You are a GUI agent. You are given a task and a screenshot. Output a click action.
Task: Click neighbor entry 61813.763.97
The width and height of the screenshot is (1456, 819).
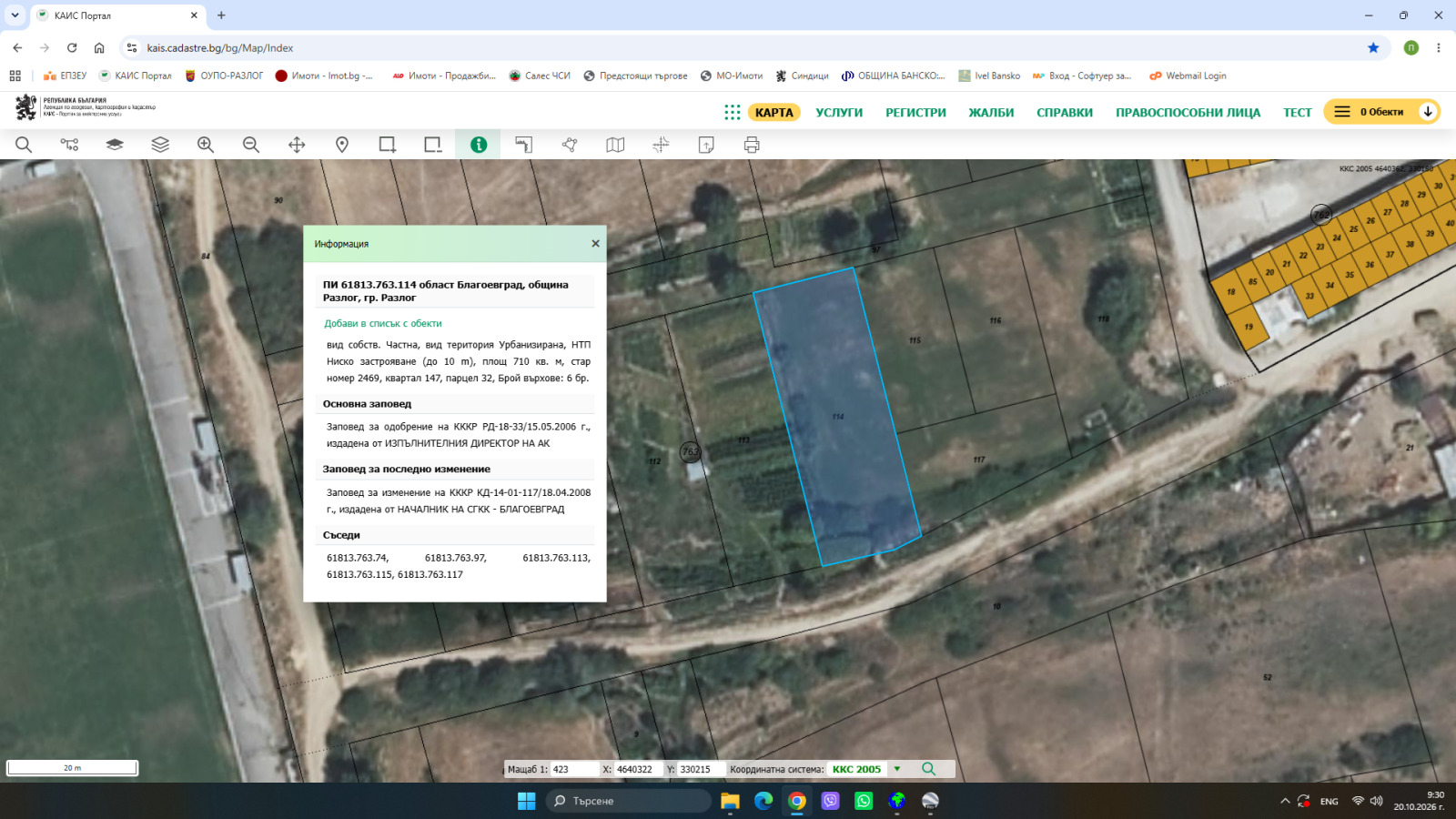point(455,558)
